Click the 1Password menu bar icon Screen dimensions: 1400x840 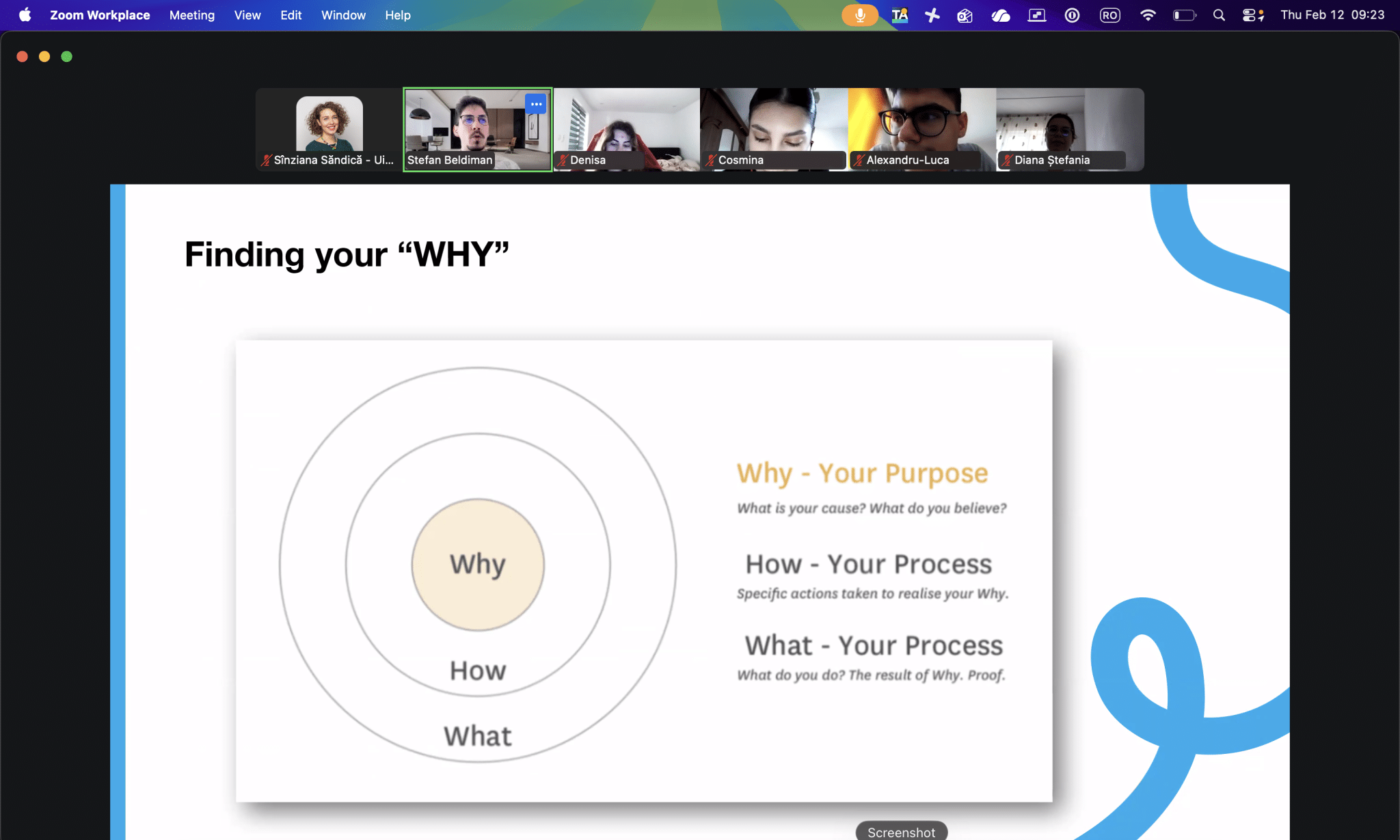pyautogui.click(x=1072, y=15)
